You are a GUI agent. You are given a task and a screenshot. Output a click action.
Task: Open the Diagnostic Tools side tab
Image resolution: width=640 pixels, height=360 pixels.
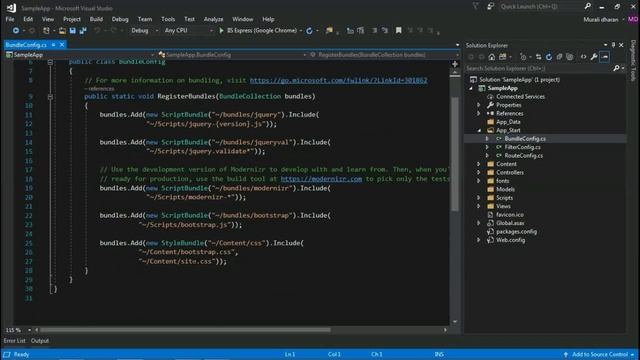pyautogui.click(x=633, y=60)
